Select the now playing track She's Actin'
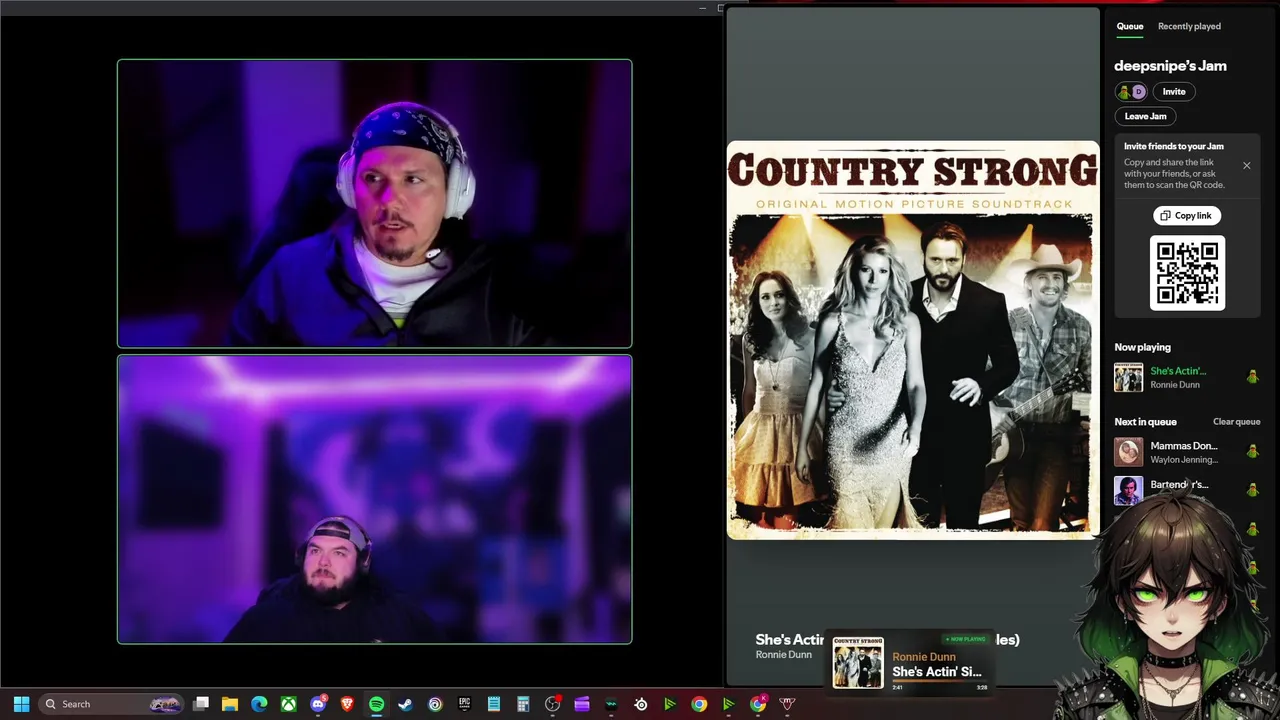The image size is (1280, 720). [x=1187, y=377]
